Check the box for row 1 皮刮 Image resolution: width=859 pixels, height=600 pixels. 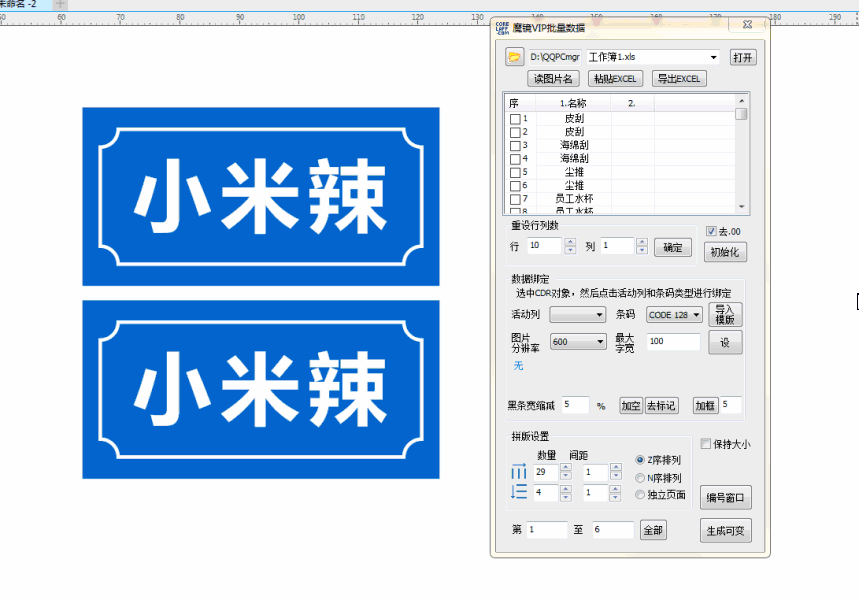tap(515, 119)
